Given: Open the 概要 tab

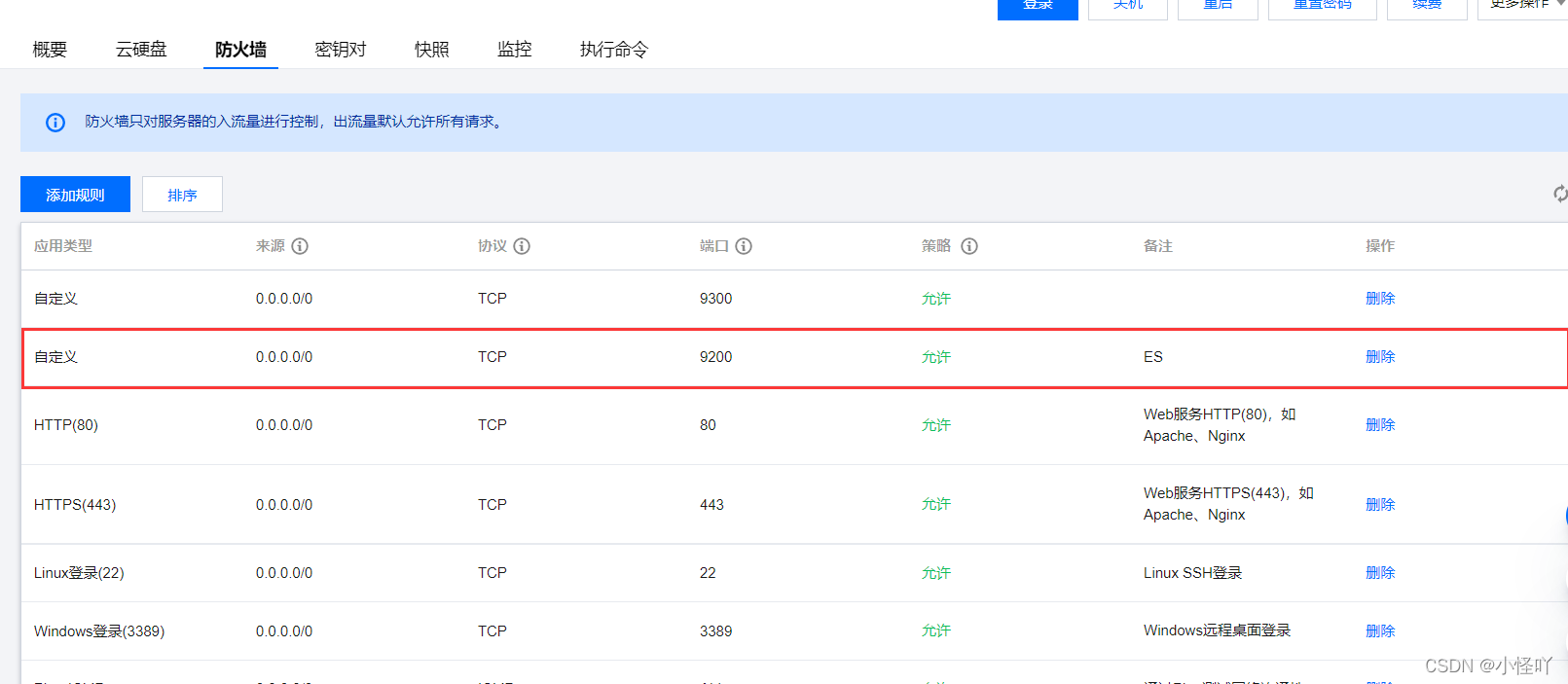Looking at the screenshot, I should click(50, 50).
